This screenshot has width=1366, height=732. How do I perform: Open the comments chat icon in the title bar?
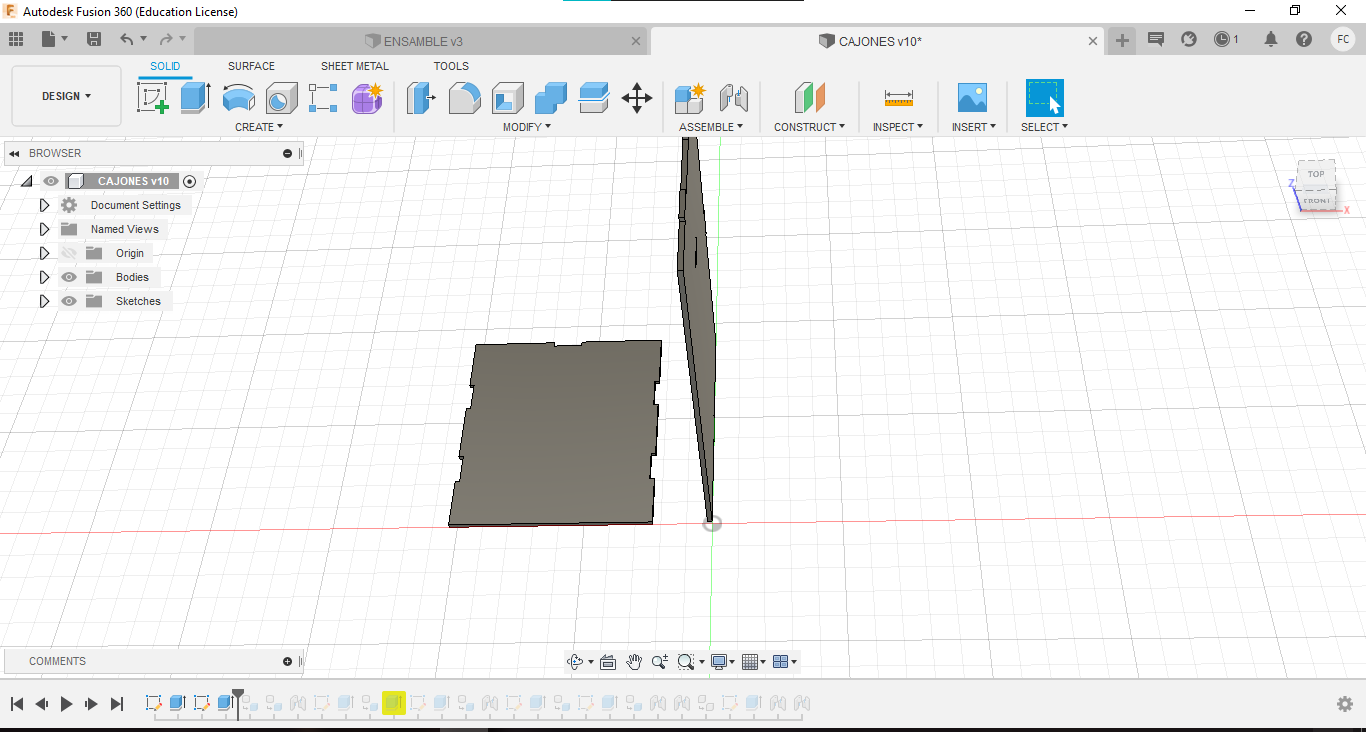pyautogui.click(x=1156, y=39)
